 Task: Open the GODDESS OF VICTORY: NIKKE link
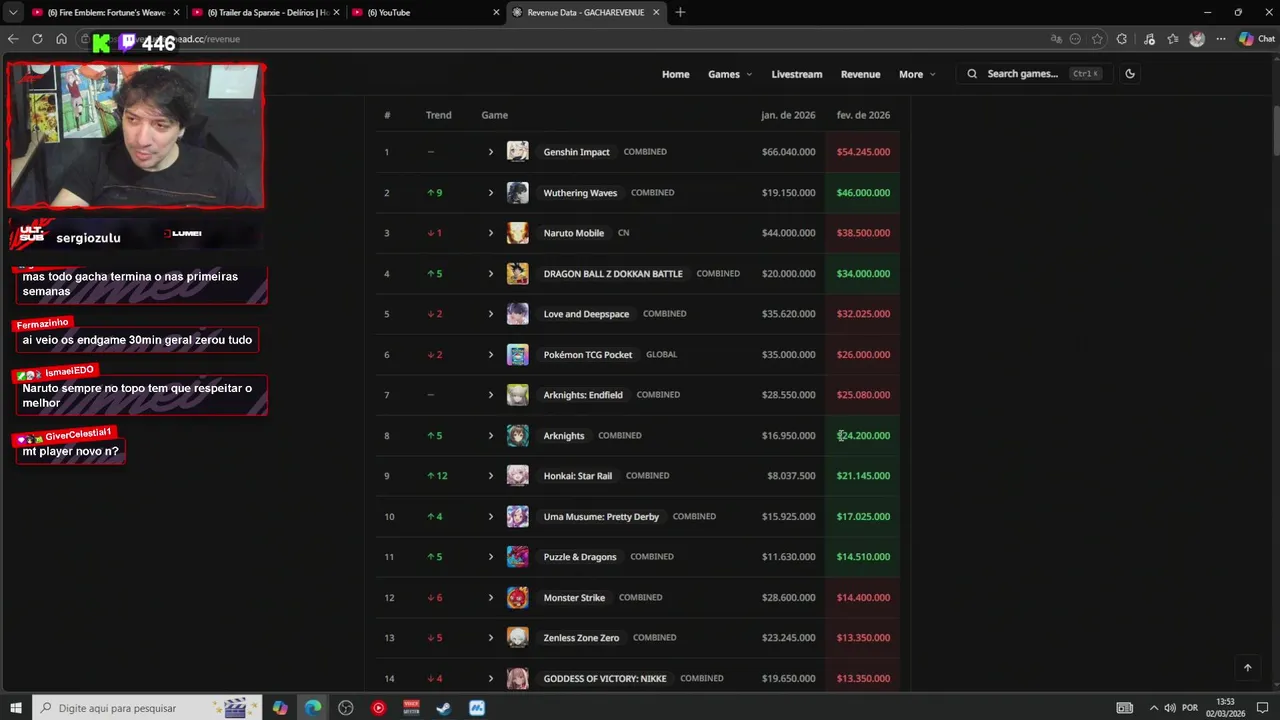605,679
